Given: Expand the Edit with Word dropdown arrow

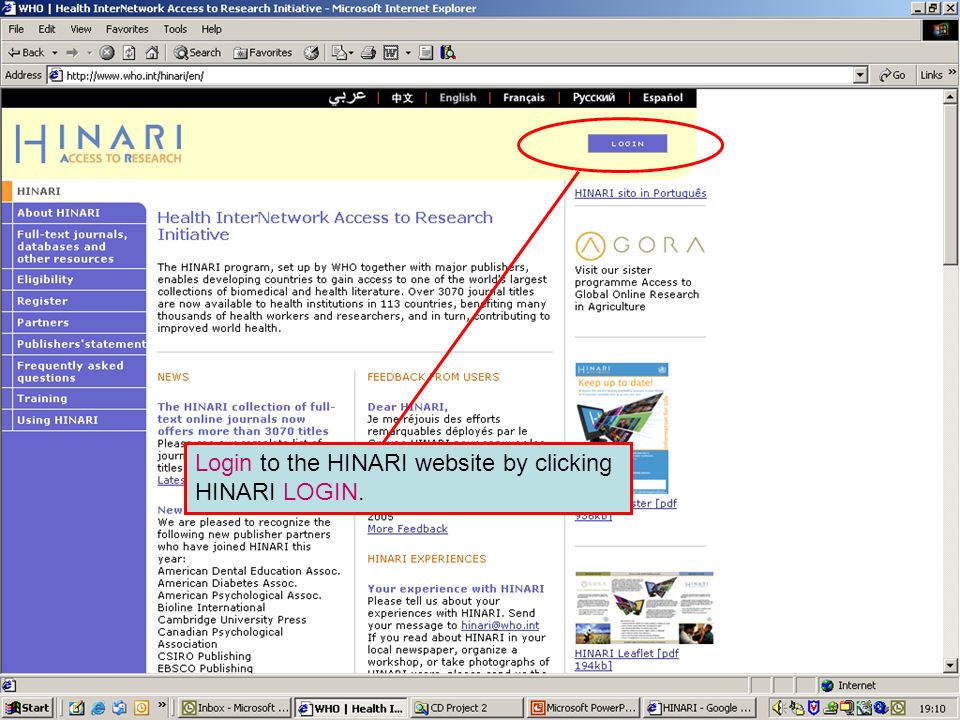Looking at the screenshot, I should [x=408, y=53].
